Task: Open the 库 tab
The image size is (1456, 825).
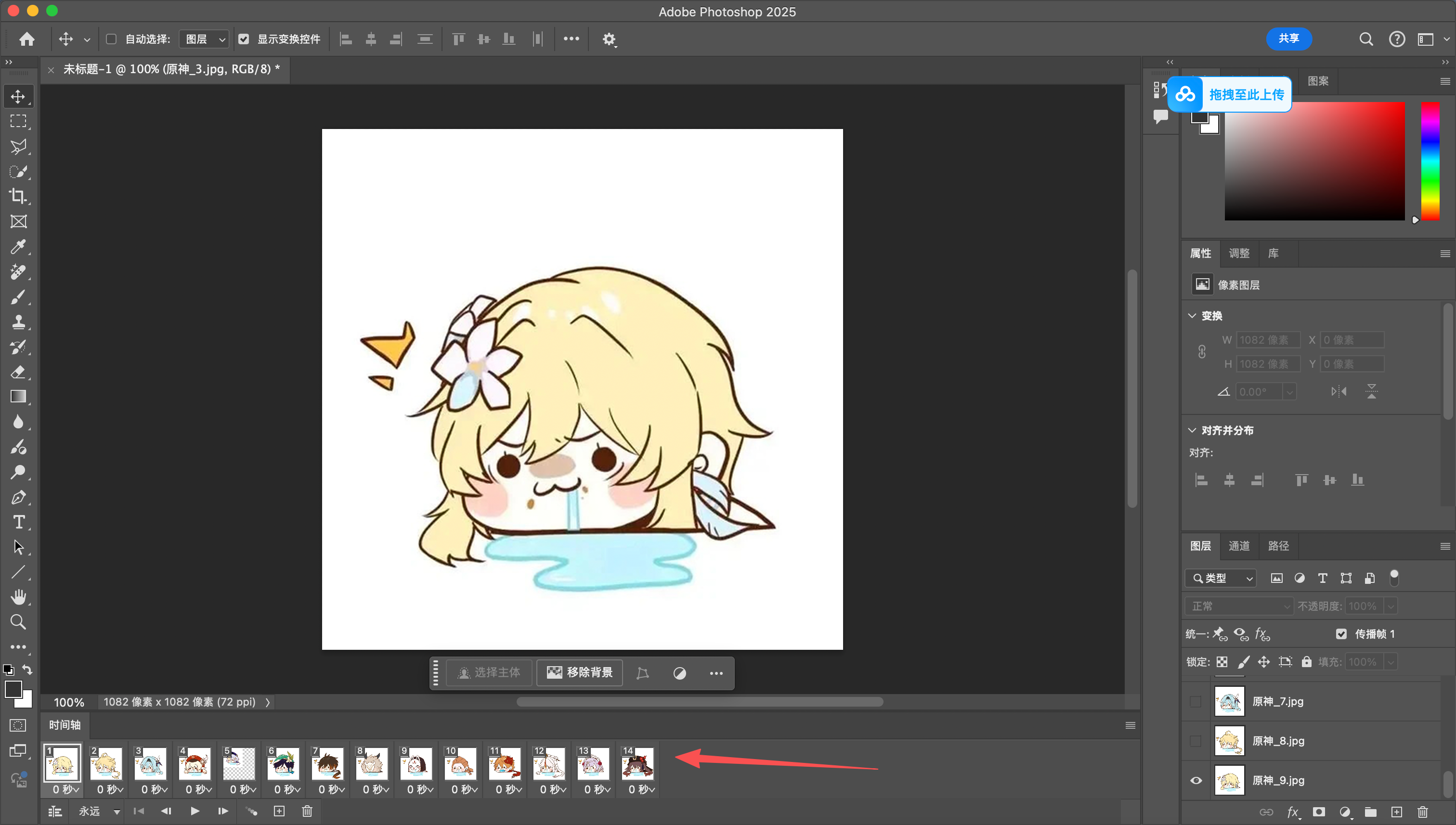Action: (x=1273, y=253)
